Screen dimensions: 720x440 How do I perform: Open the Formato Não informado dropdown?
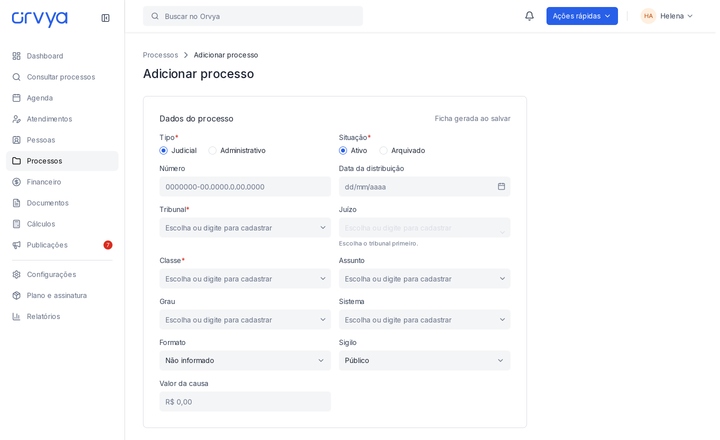click(x=245, y=361)
